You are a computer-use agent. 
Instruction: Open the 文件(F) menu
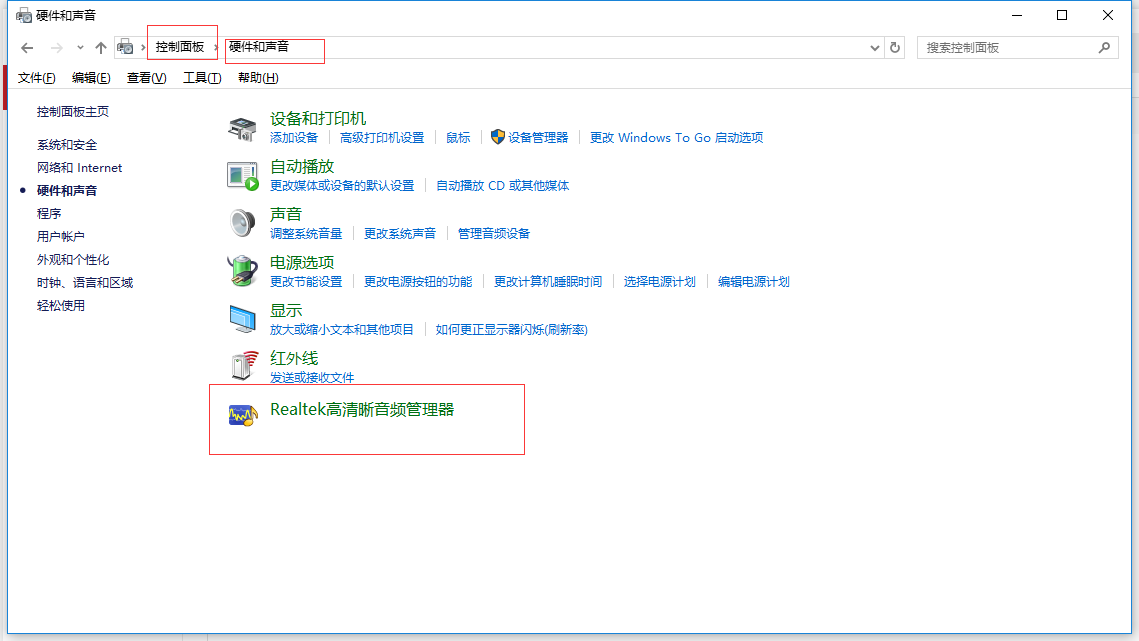tap(36, 78)
